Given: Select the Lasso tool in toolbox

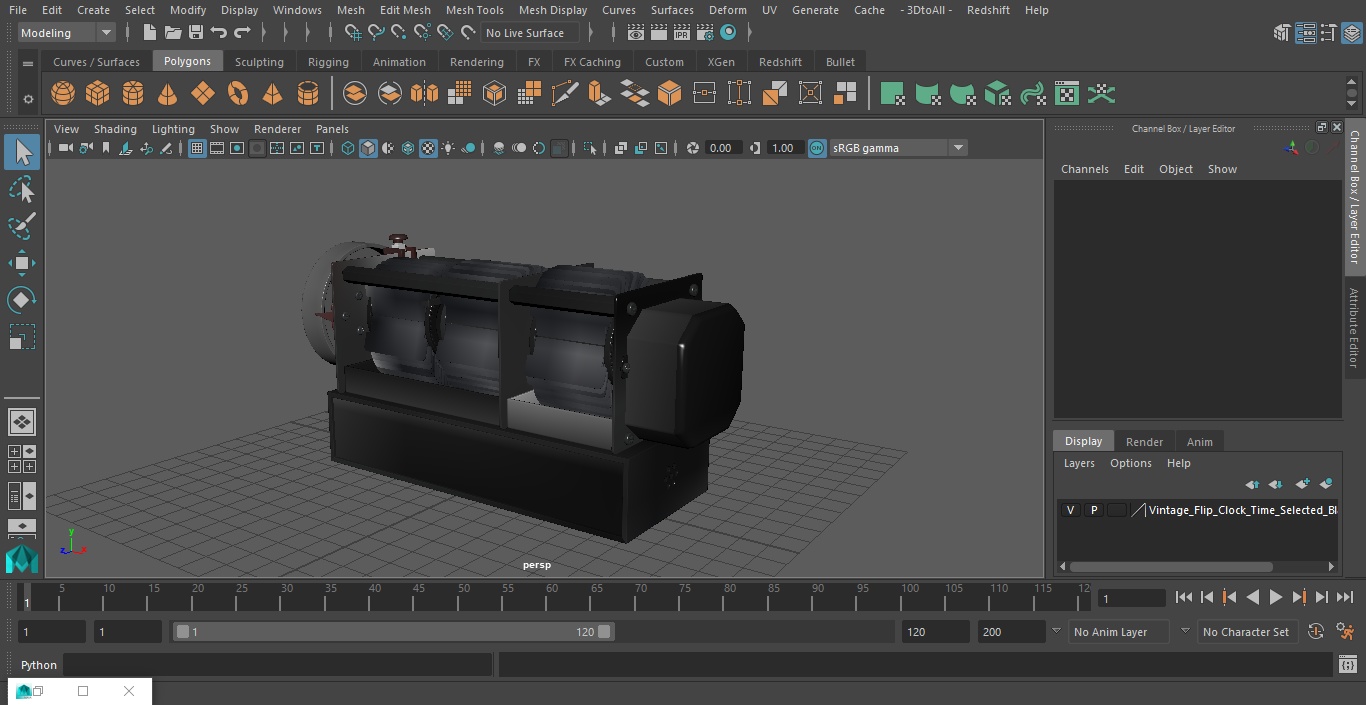Looking at the screenshot, I should click(22, 190).
